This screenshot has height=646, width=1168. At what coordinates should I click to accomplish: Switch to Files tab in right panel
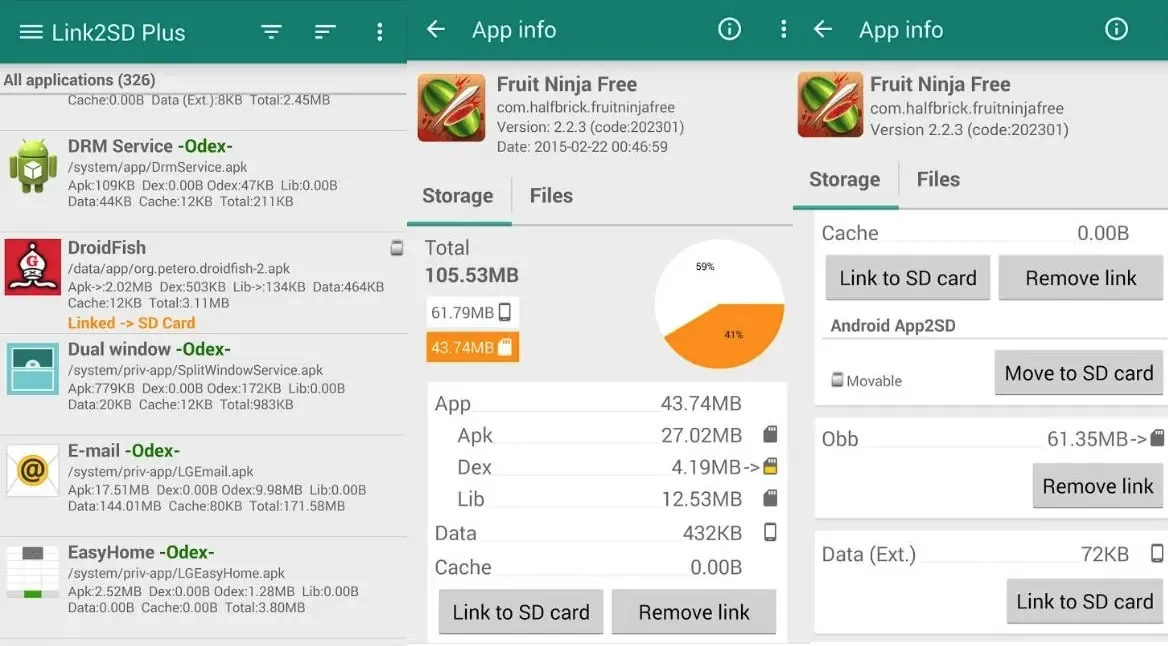pos(938,180)
